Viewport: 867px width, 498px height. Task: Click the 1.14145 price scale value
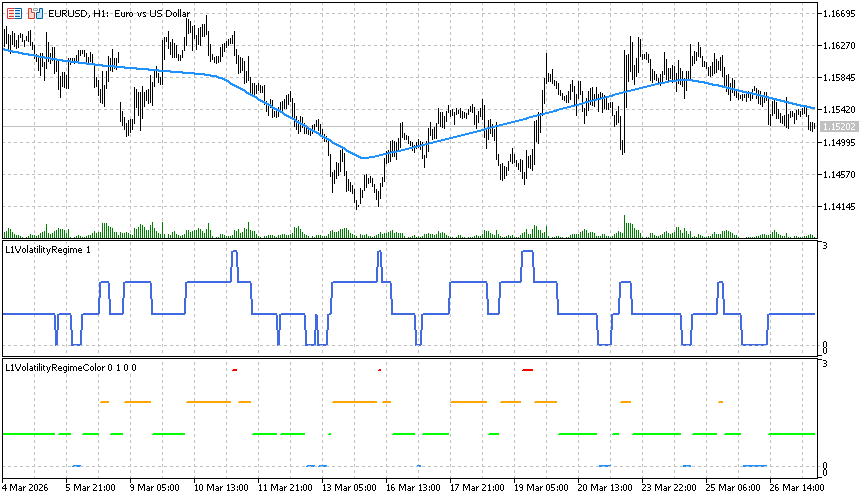839,207
